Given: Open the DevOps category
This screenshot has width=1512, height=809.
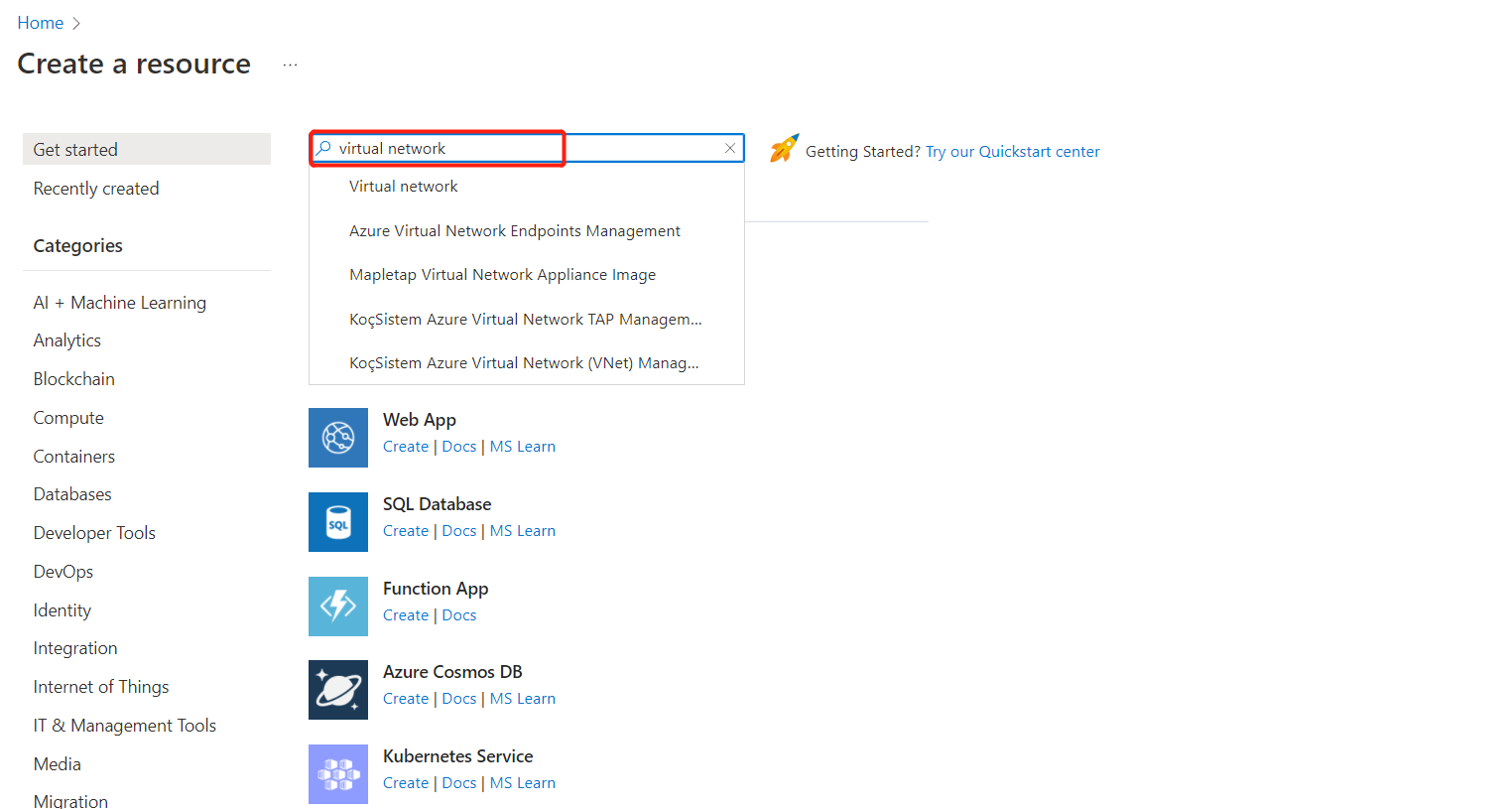Looking at the screenshot, I should (x=63, y=572).
